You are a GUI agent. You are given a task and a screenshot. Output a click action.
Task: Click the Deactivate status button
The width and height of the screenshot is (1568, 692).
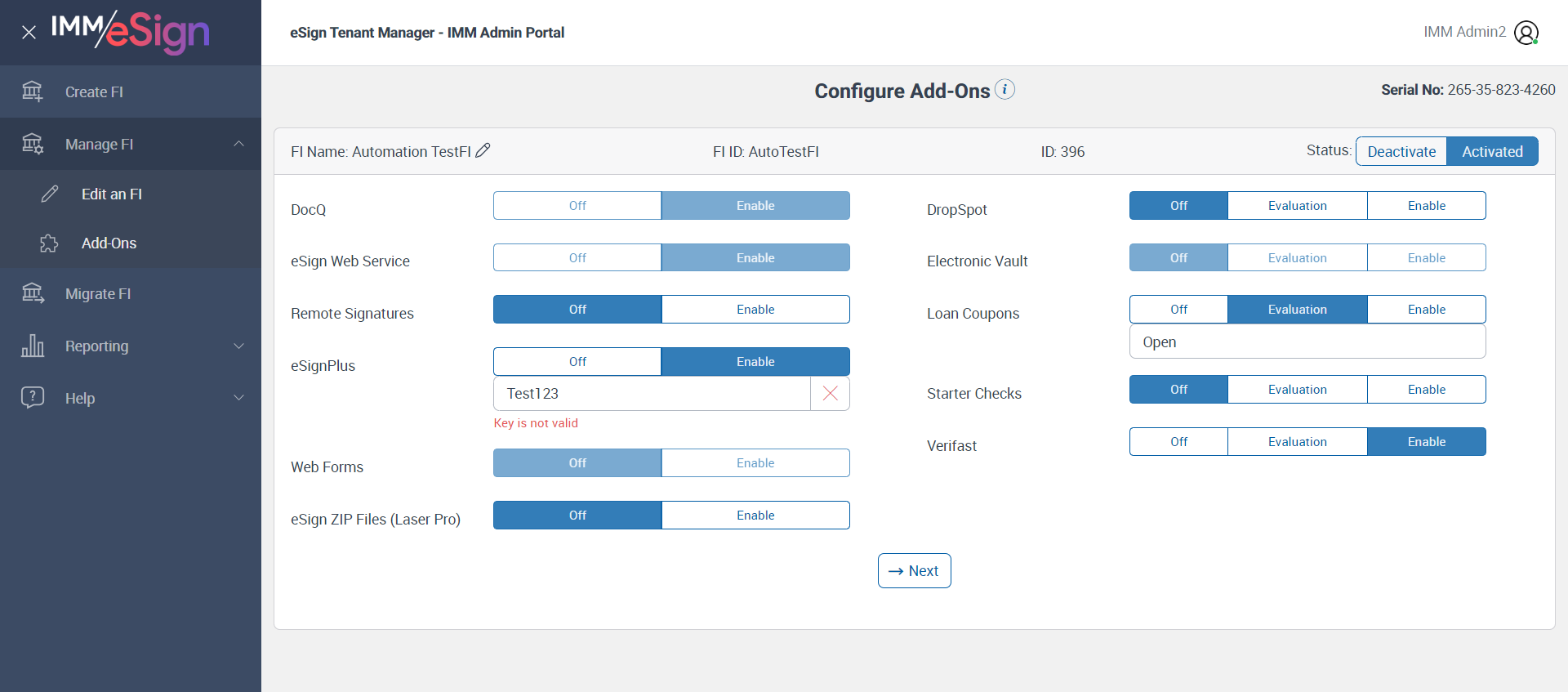[1401, 151]
